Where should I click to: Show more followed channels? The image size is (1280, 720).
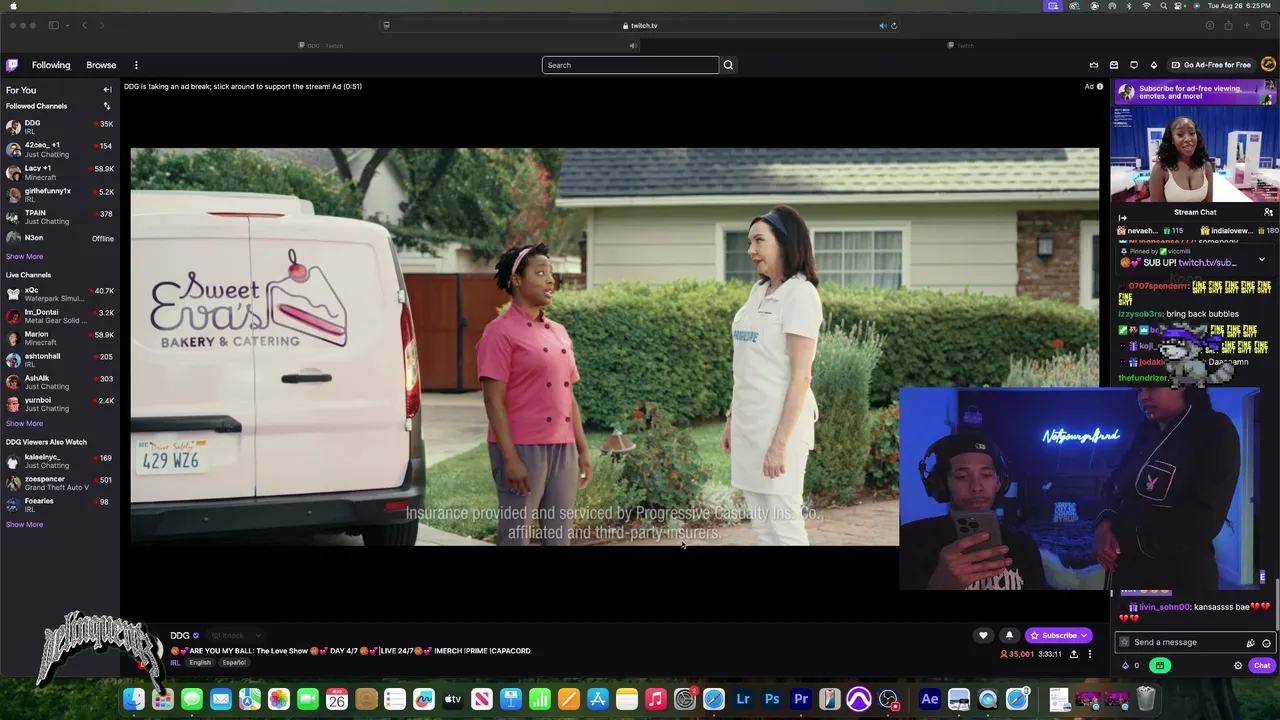(24, 256)
